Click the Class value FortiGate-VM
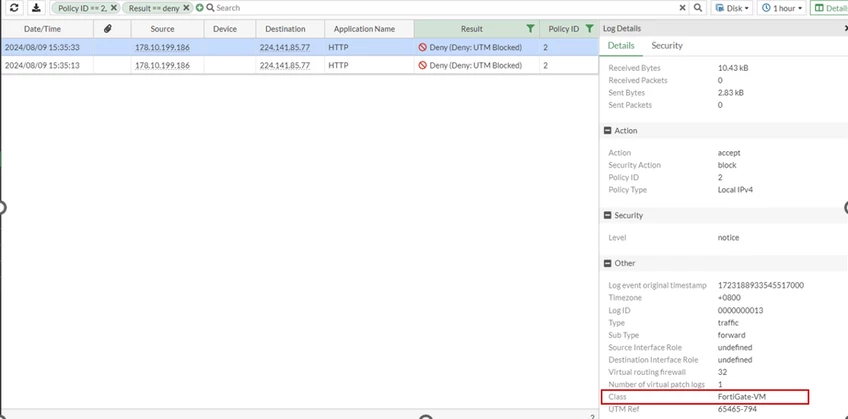 (x=741, y=397)
